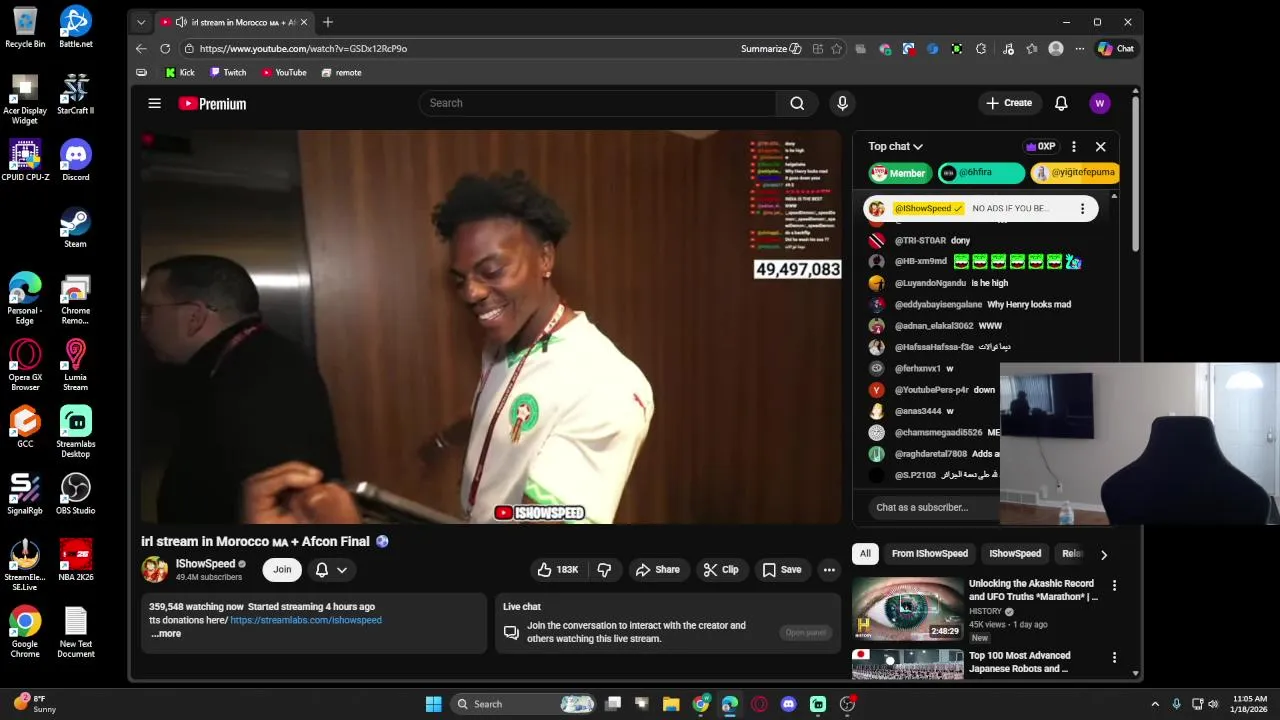1280x720 pixels.
Task: Open options for Akashic Record video
Action: point(1114,585)
